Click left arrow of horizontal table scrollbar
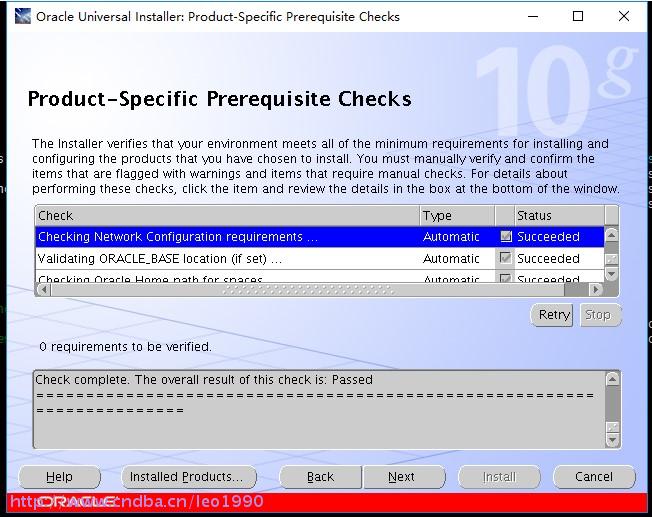Viewport: 652px width, 517px height. (x=44, y=289)
